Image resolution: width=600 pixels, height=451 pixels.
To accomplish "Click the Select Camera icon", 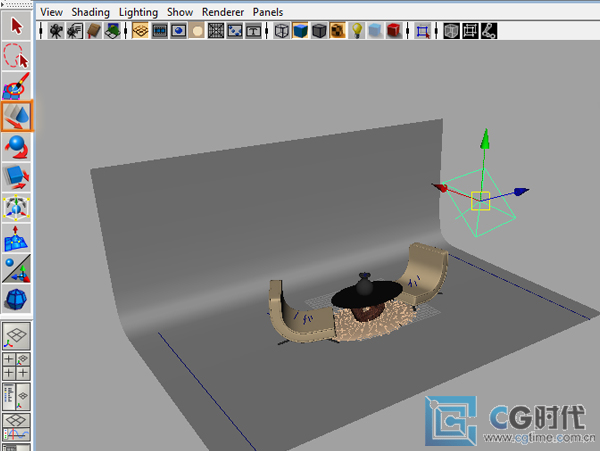I will [x=56, y=31].
